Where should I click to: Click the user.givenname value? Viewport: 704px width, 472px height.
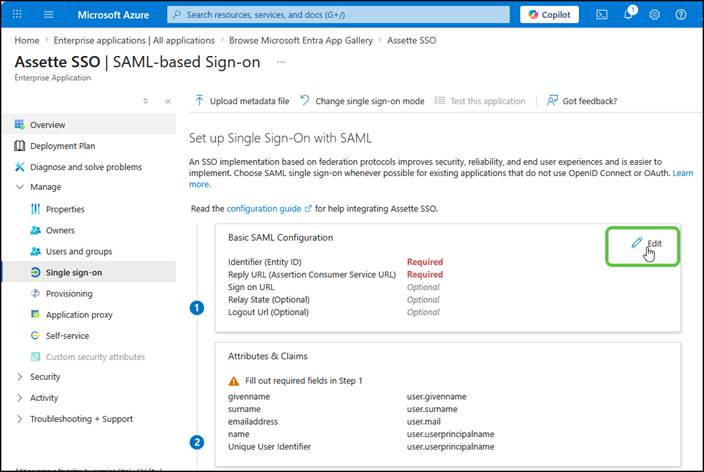pos(436,397)
